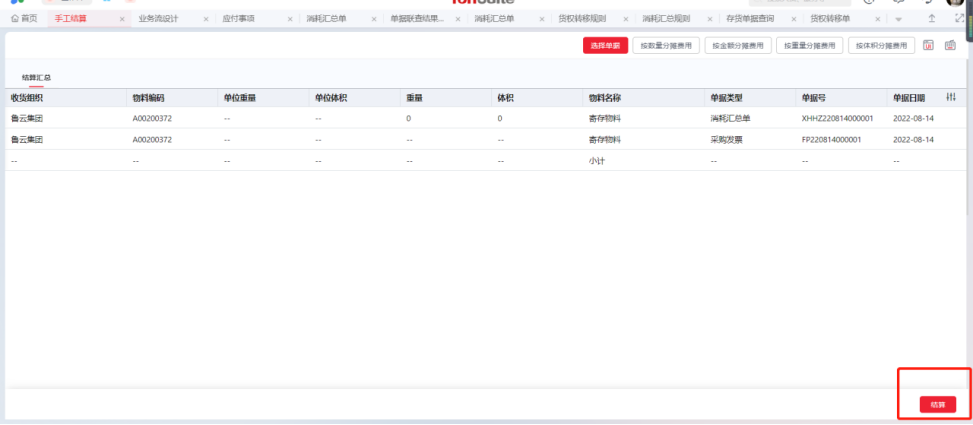The image size is (973, 425).
Task: Select the 结算汇总 sub-tab
Action: (36, 77)
